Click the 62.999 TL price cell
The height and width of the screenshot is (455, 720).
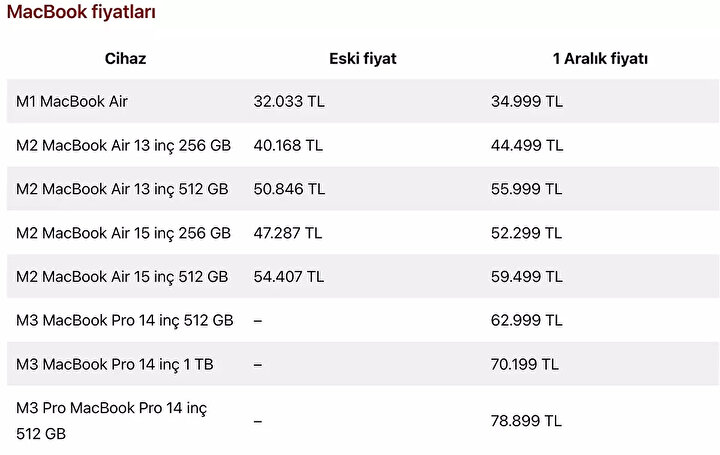pyautogui.click(x=527, y=320)
